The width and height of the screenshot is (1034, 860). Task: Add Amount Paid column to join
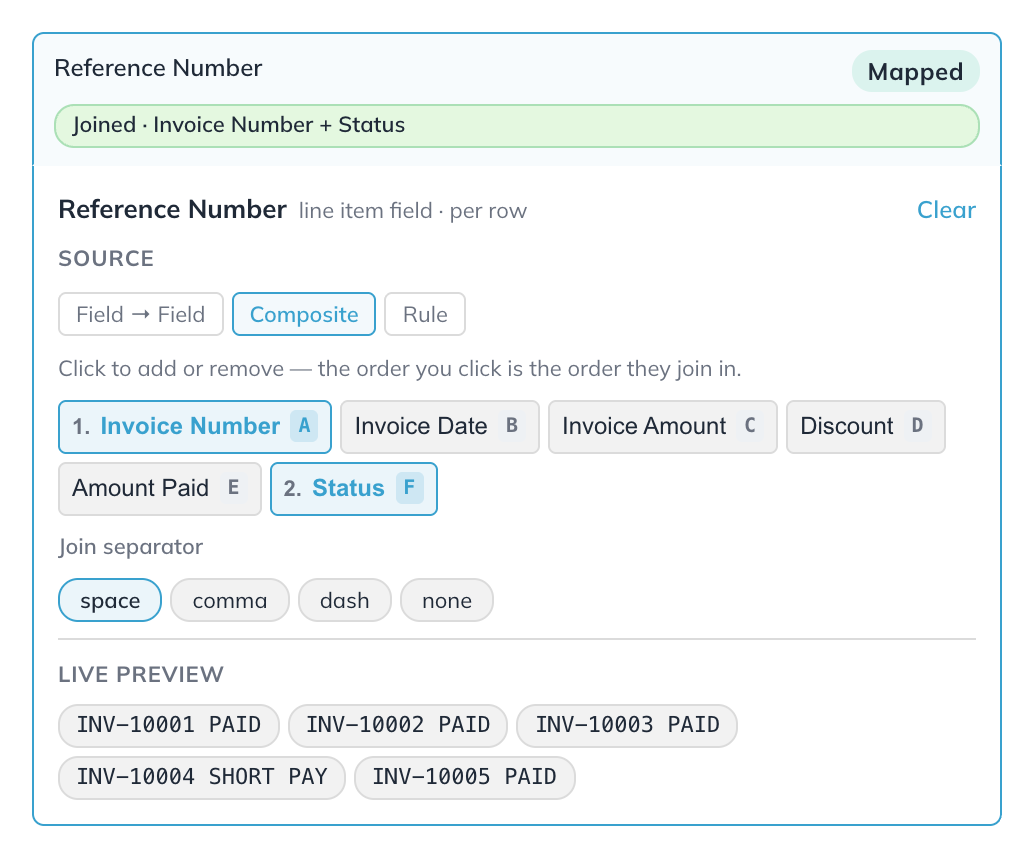[160, 489]
